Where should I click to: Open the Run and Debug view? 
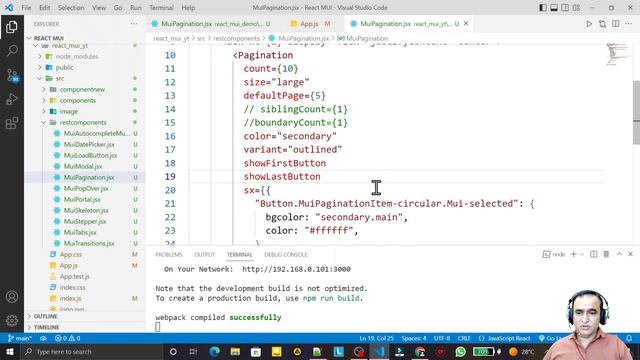pos(12,99)
